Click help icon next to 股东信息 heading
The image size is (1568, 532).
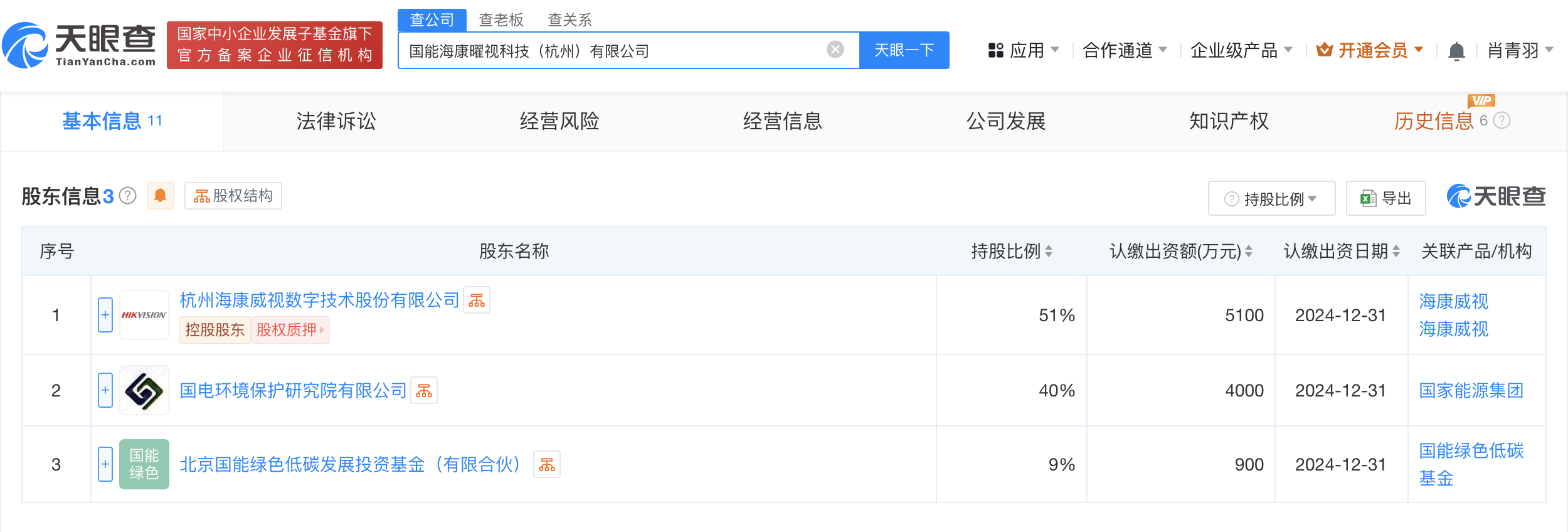click(x=128, y=196)
